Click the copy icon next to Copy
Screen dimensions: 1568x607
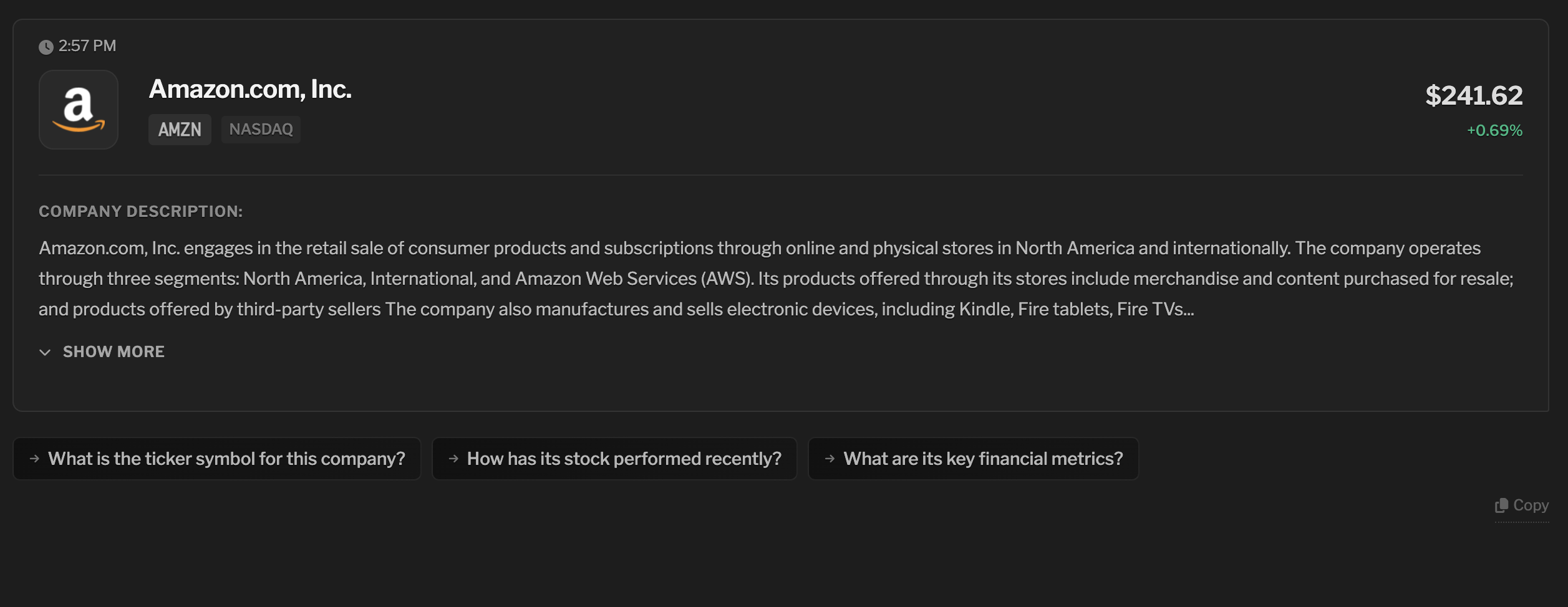tap(1501, 505)
